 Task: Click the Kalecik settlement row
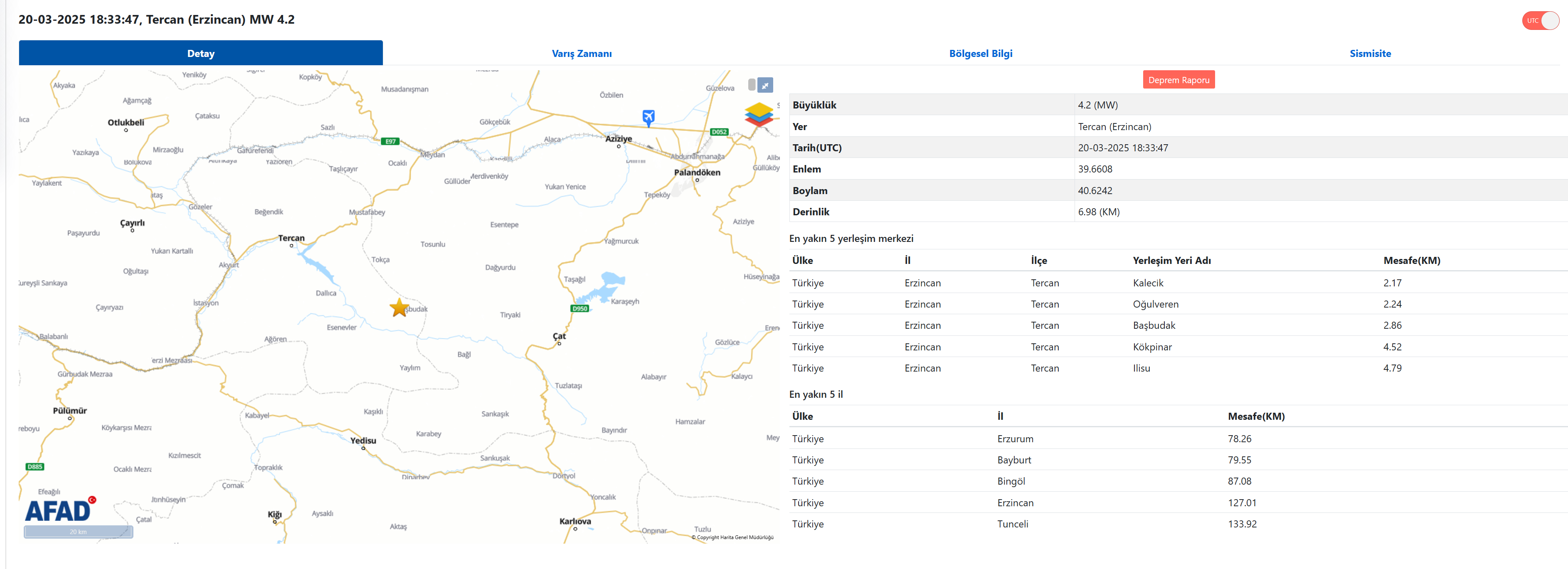[1147, 283]
